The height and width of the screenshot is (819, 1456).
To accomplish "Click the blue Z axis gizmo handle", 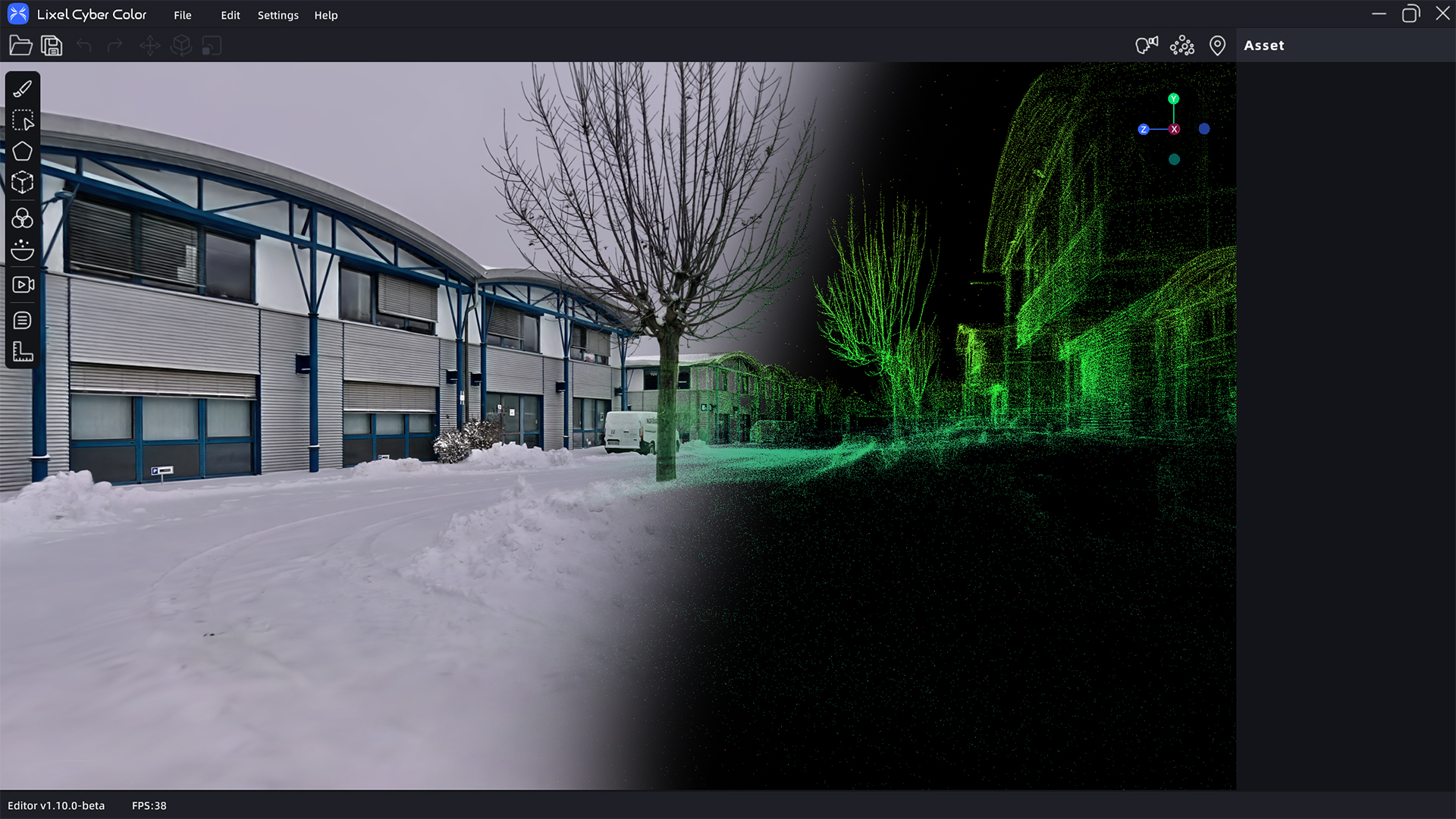I will [x=1144, y=130].
